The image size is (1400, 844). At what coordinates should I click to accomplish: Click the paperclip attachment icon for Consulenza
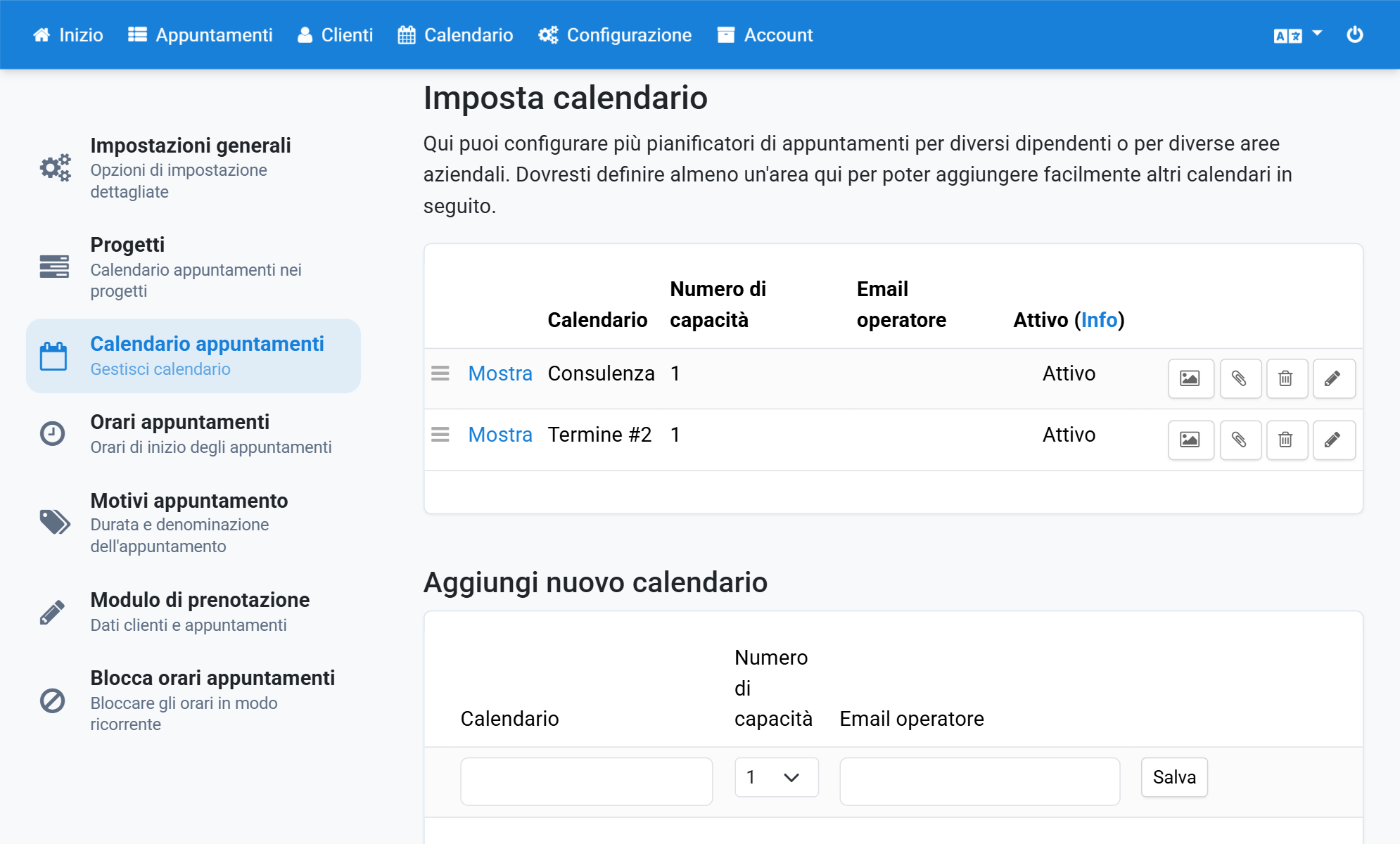(x=1240, y=378)
